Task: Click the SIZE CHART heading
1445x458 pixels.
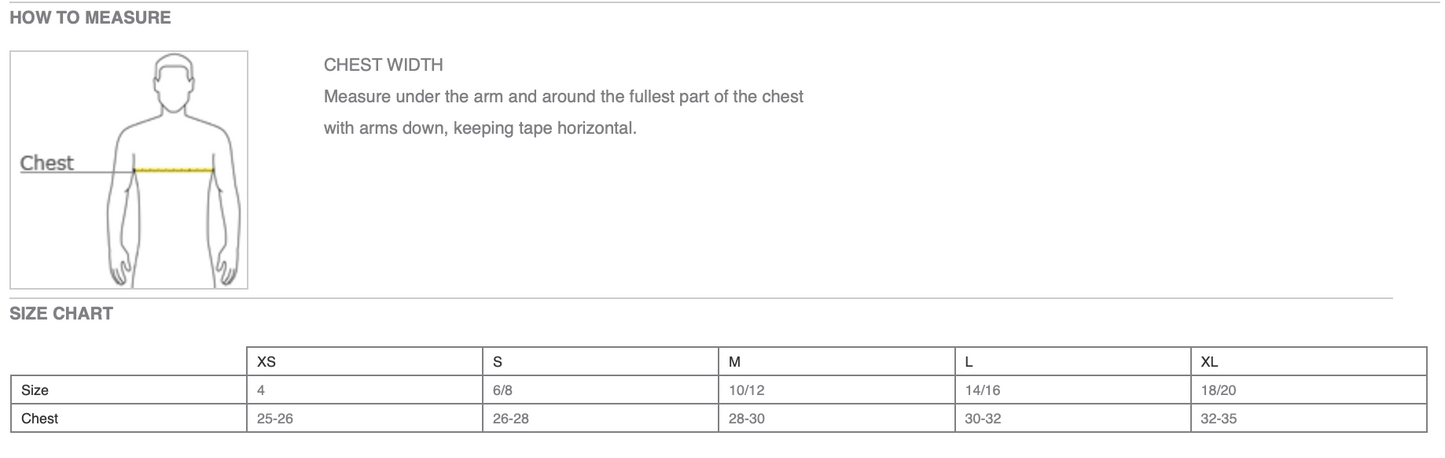Action: coord(61,313)
